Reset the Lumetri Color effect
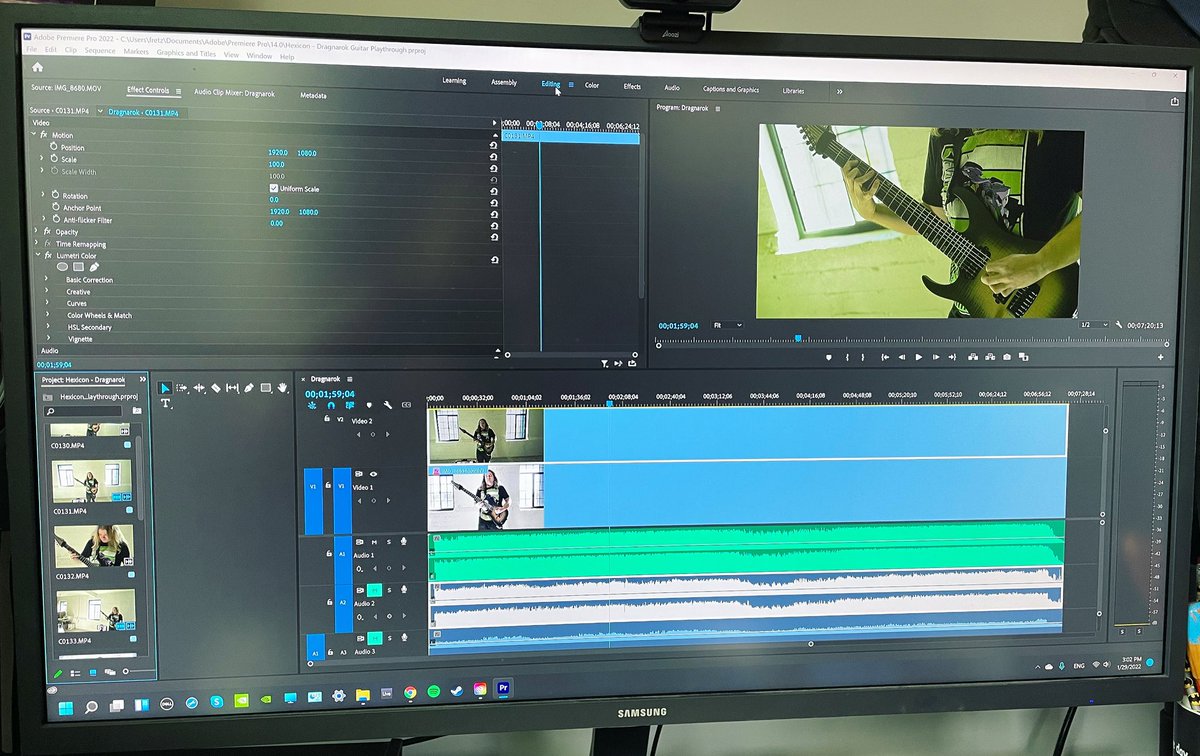This screenshot has height=756, width=1200. (x=493, y=260)
